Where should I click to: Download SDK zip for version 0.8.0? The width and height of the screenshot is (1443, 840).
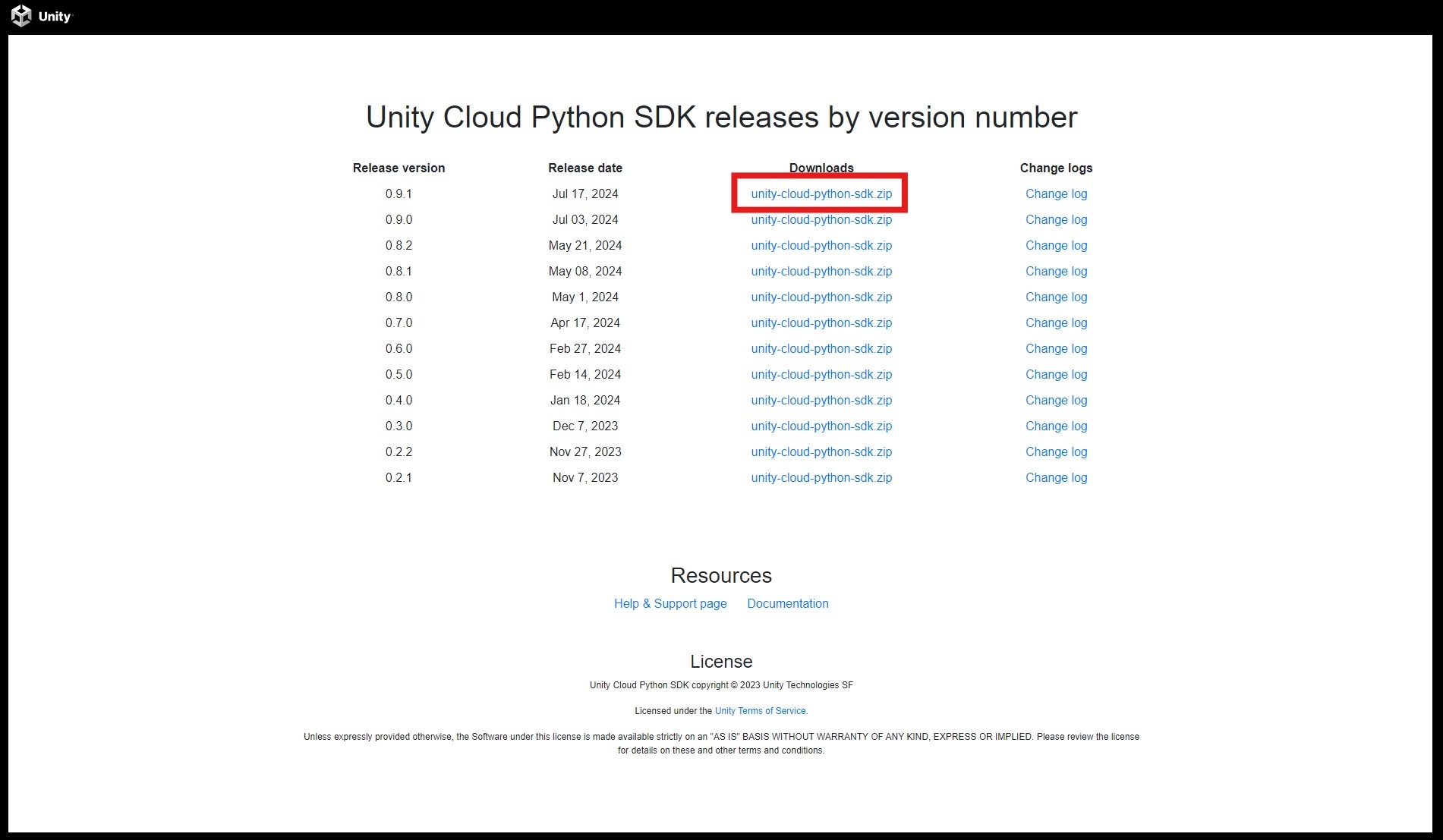click(x=821, y=297)
